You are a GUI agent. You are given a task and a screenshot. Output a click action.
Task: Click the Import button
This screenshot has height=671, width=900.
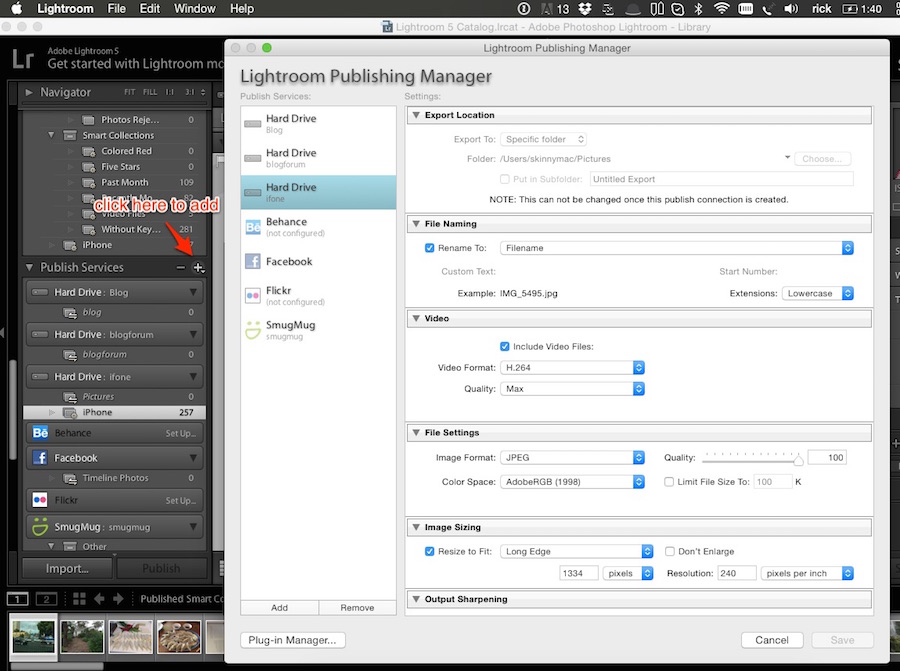pyautogui.click(x=67, y=568)
